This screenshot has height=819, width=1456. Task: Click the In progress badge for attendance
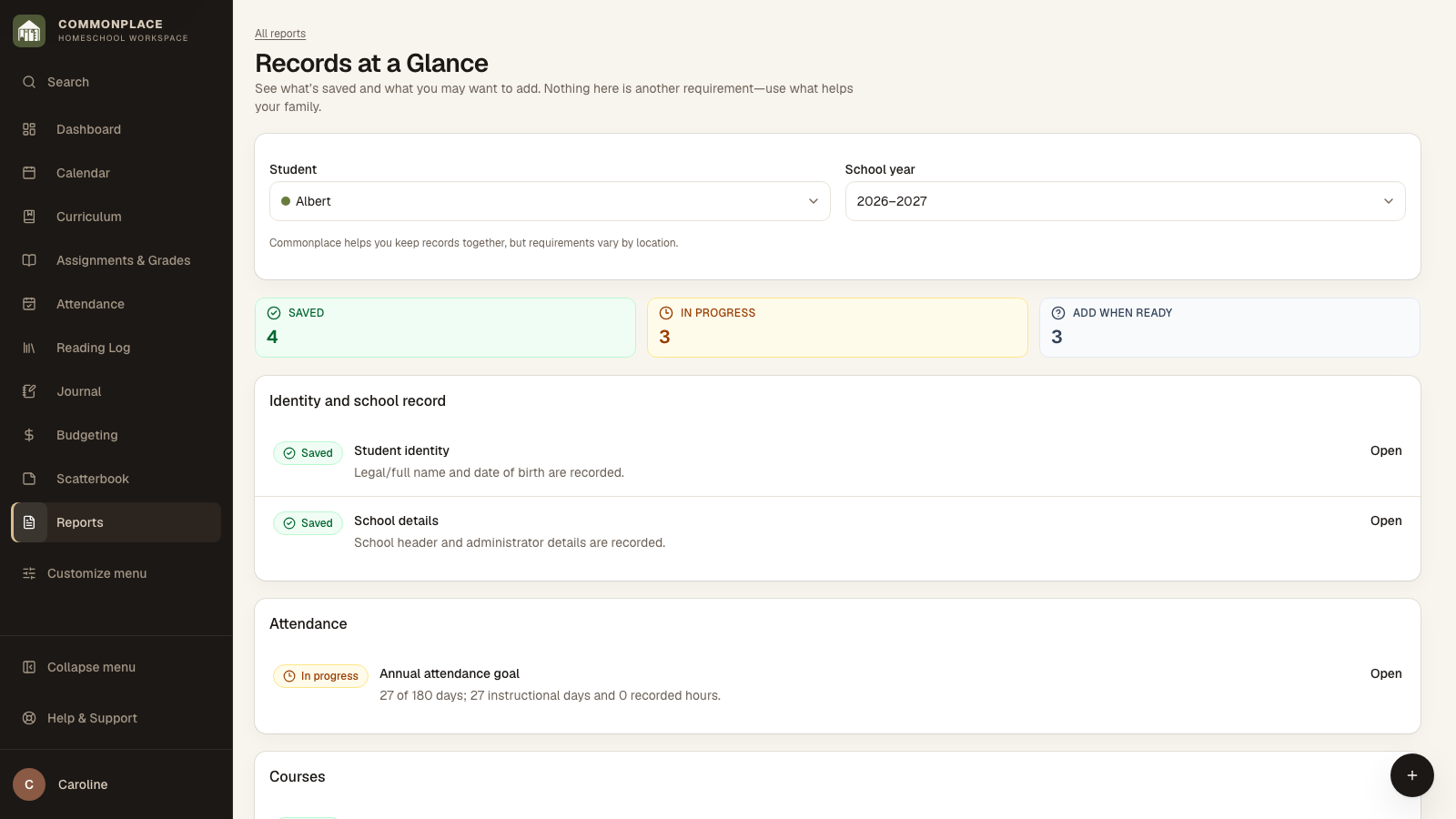click(320, 676)
